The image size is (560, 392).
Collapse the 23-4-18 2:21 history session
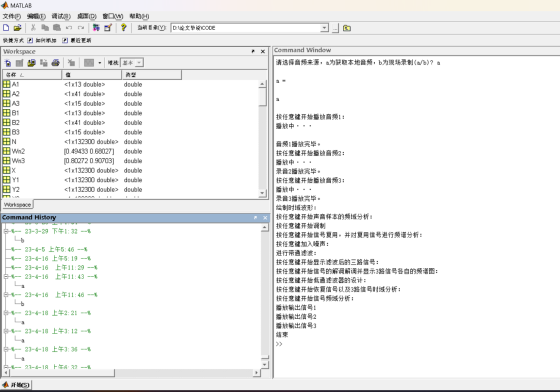(6, 313)
